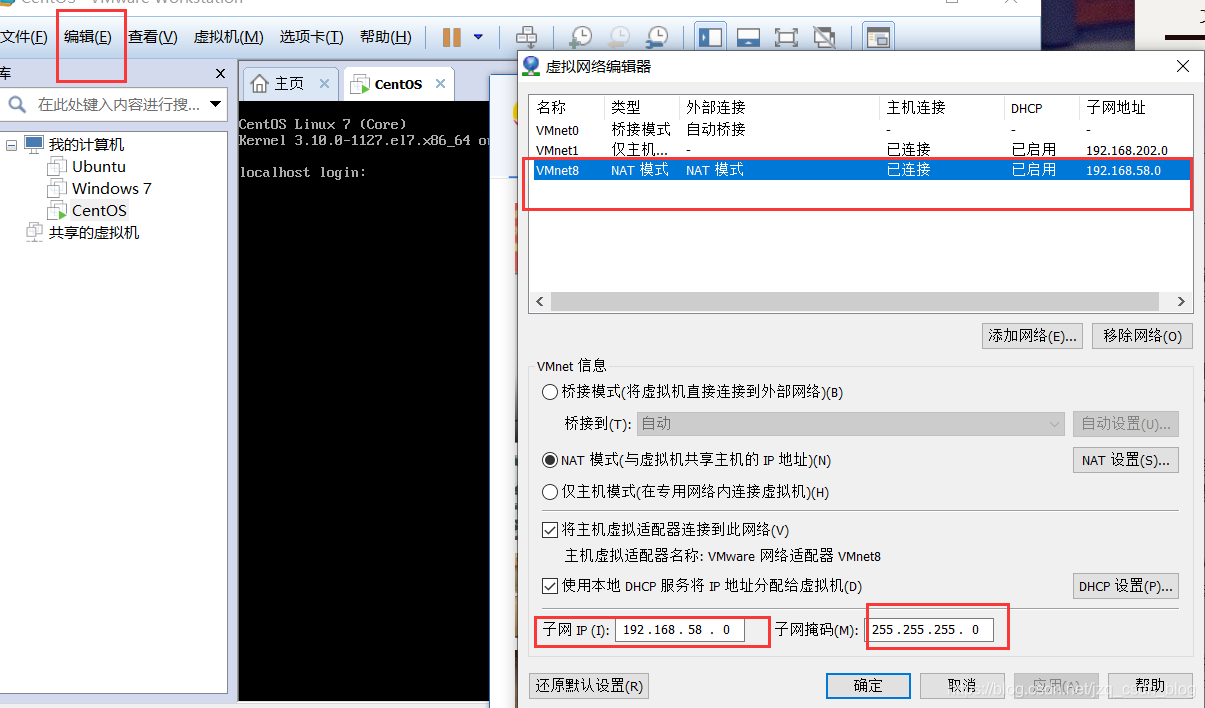Viewport: 1205px width, 708px height.
Task: Select the 桥接模式 radio button
Action: pyautogui.click(x=550, y=392)
